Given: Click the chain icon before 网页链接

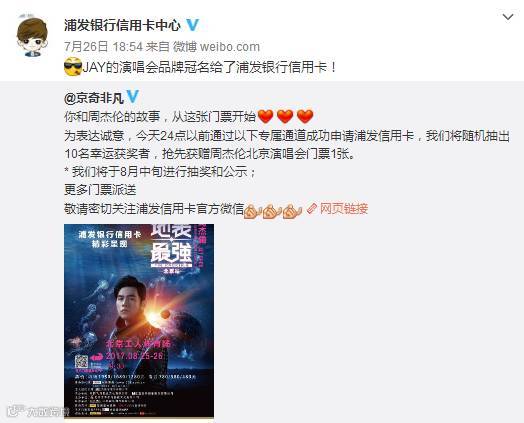Looking at the screenshot, I should 312,208.
